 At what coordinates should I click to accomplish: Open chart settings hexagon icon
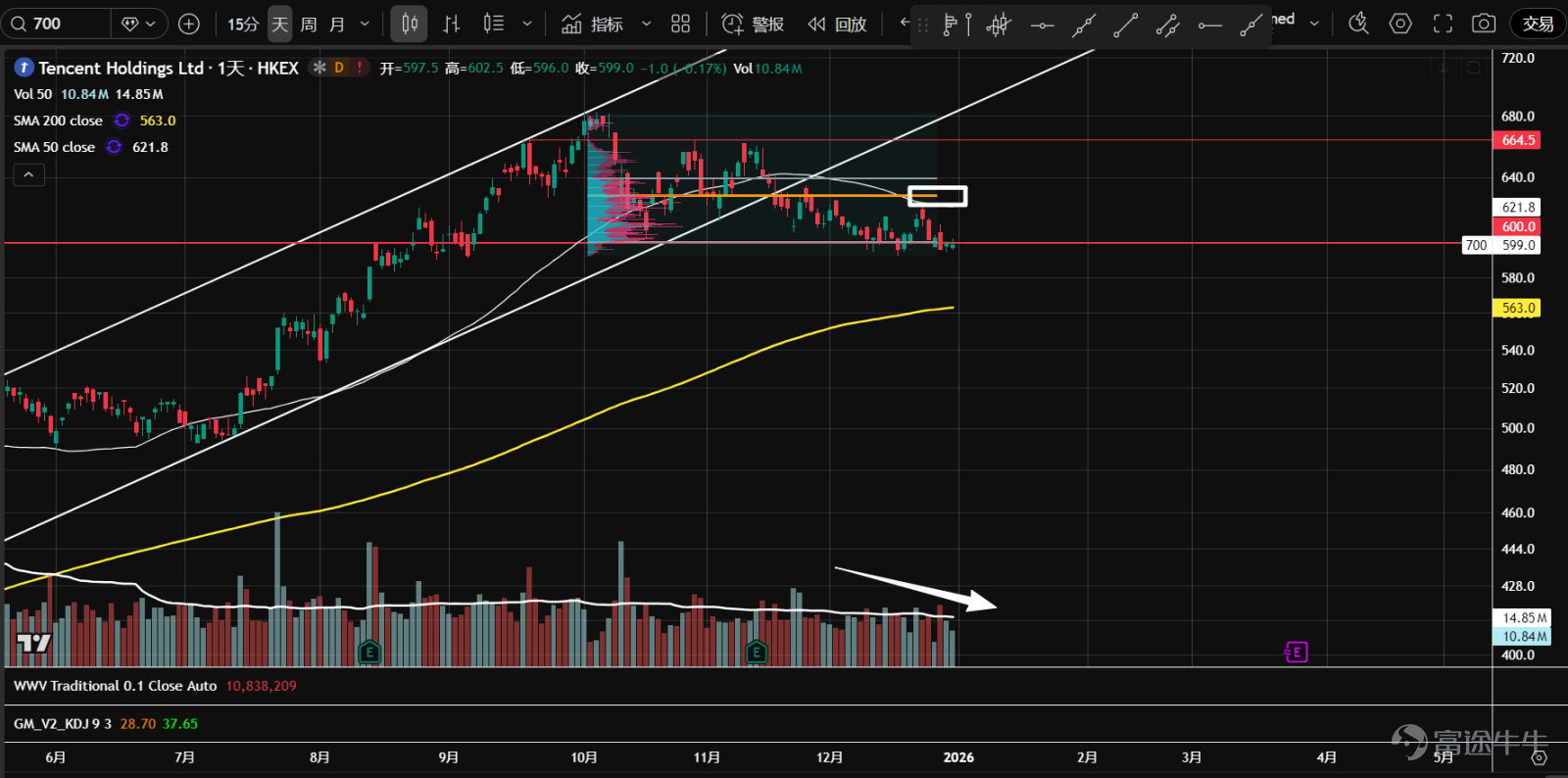1400,24
